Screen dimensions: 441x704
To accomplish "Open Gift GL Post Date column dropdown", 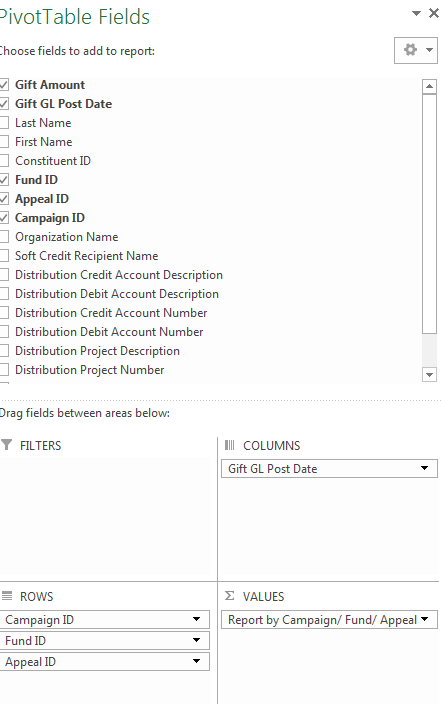I will pyautogui.click(x=424, y=468).
